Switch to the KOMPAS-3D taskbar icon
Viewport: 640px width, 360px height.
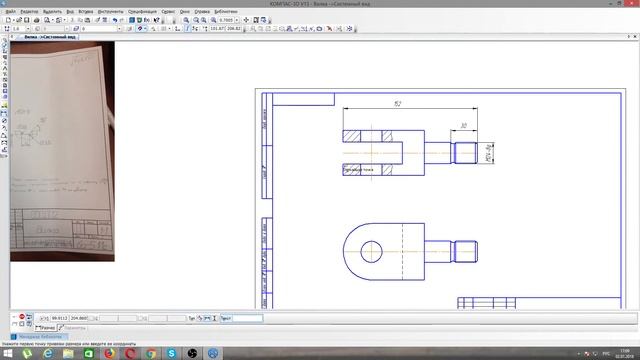click(213, 353)
